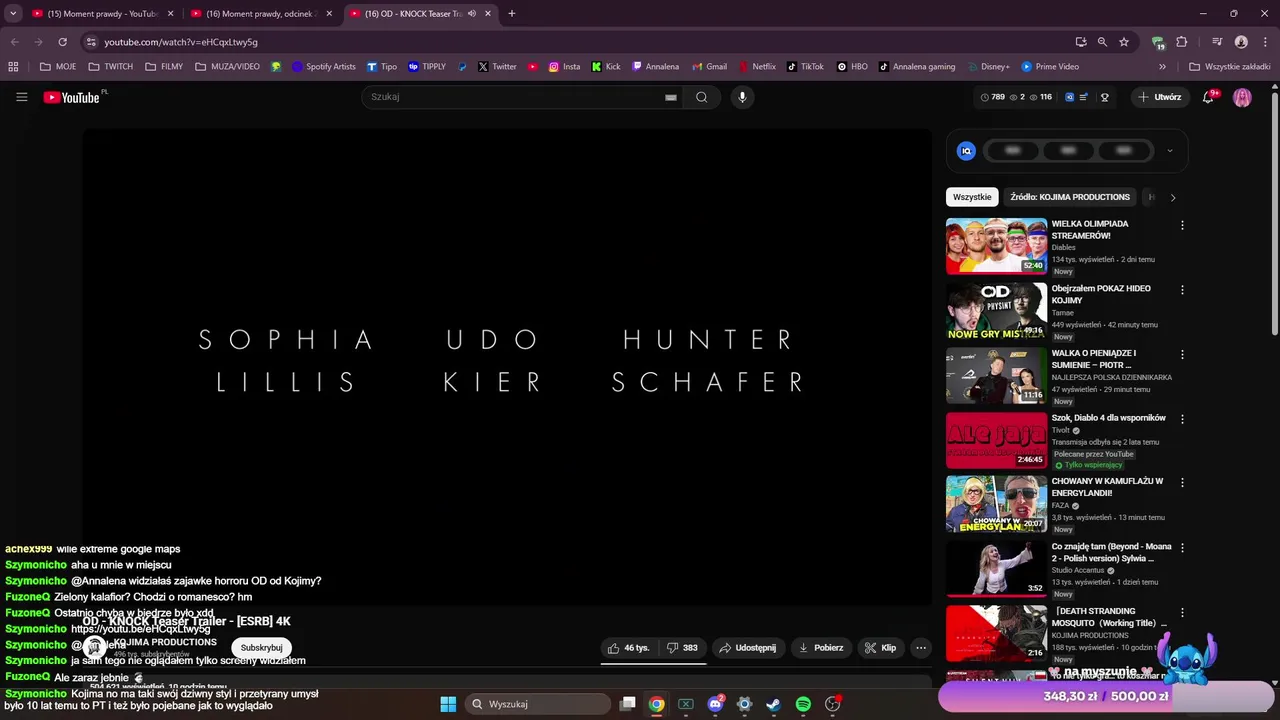
Task: Open the Chrome apps grid in the bookmarks bar
Action: coord(13,67)
